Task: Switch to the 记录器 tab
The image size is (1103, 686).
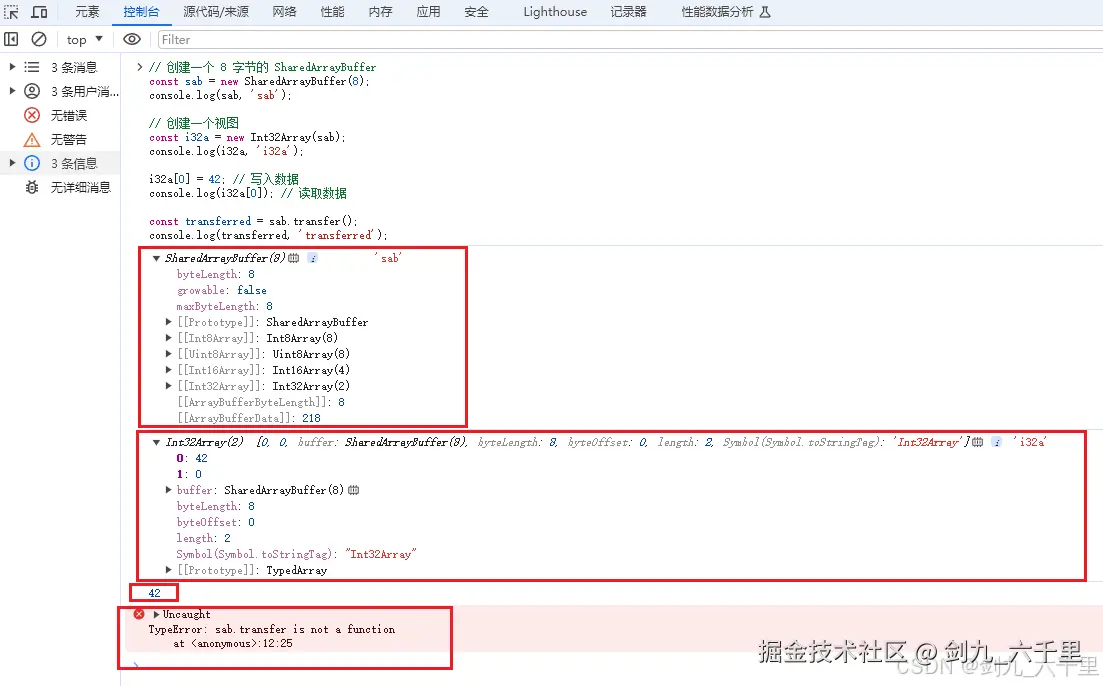Action: [x=628, y=12]
